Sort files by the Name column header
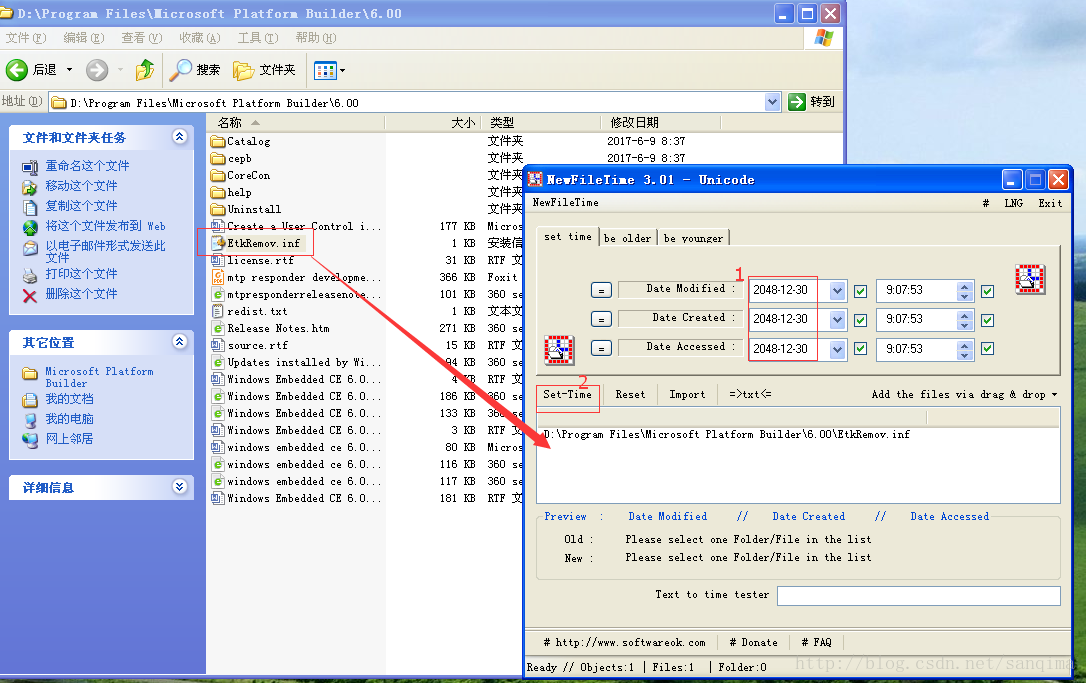The height and width of the screenshot is (683, 1086). coord(296,123)
